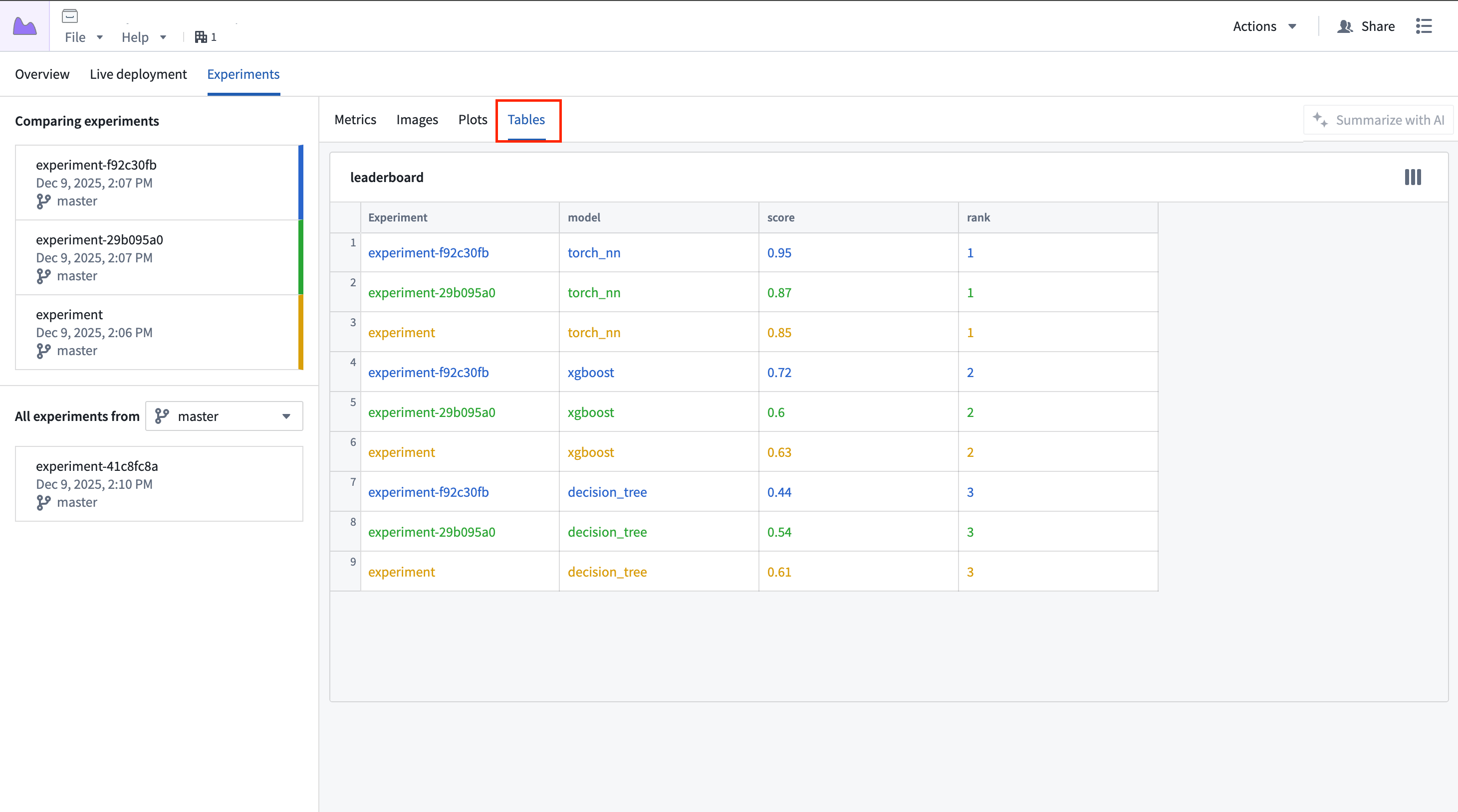This screenshot has width=1458, height=812.
Task: Open the Help dropdown menu
Action: [144, 37]
